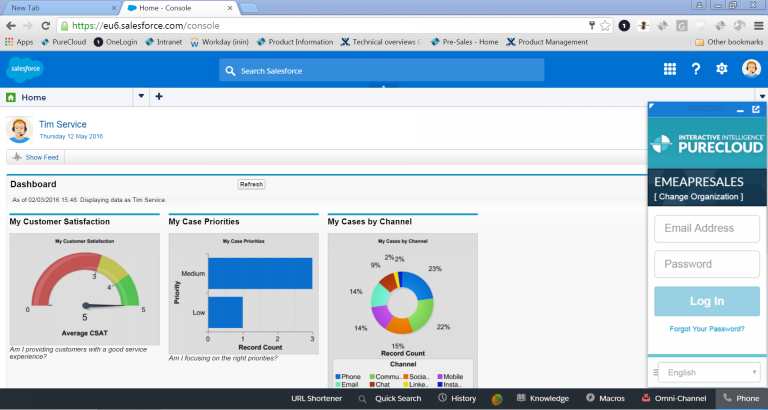The image size is (768, 410).
Task: Refresh the Dashboard
Action: [x=251, y=184]
